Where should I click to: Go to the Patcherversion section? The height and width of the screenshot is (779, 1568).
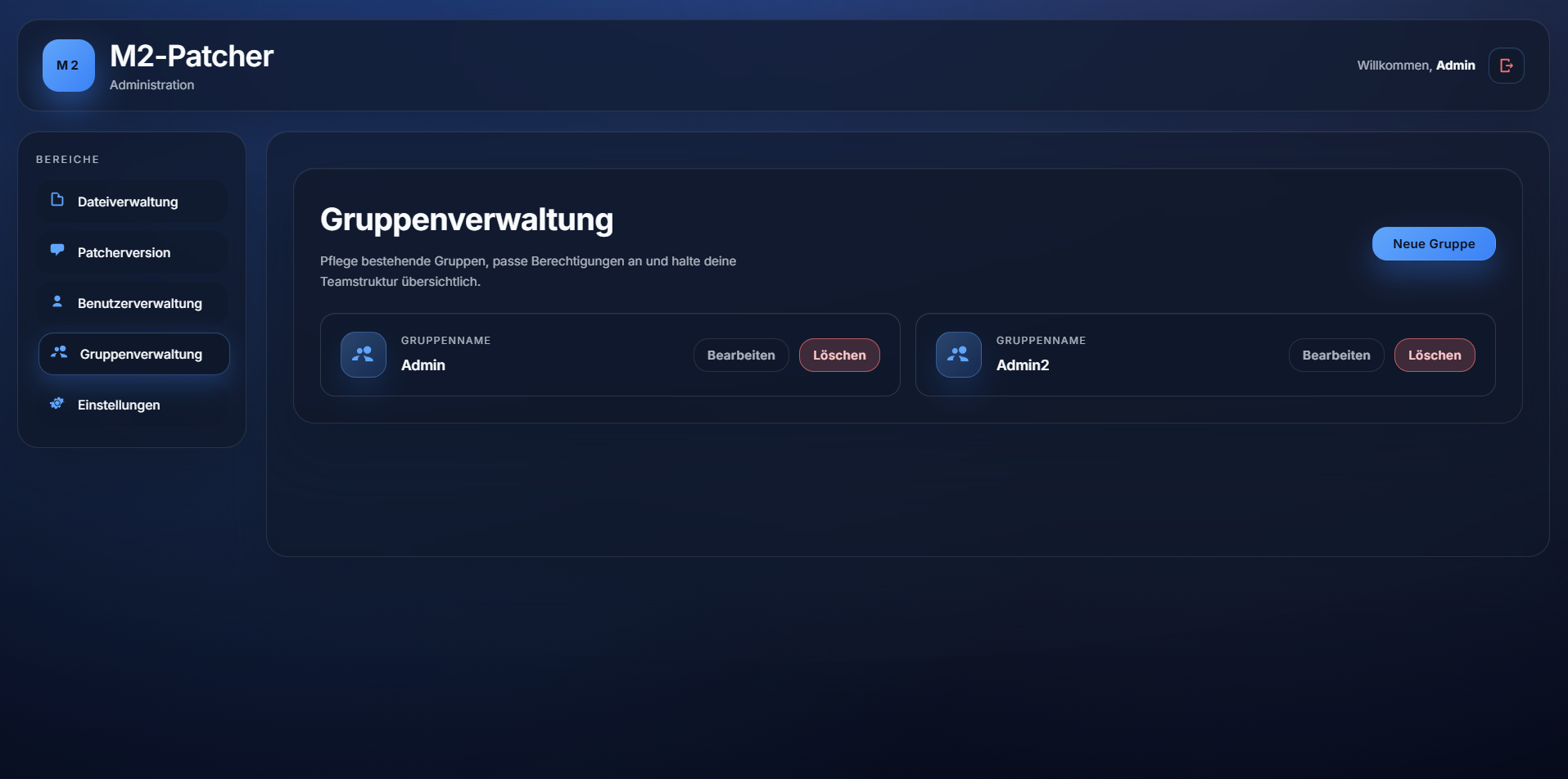coord(133,252)
